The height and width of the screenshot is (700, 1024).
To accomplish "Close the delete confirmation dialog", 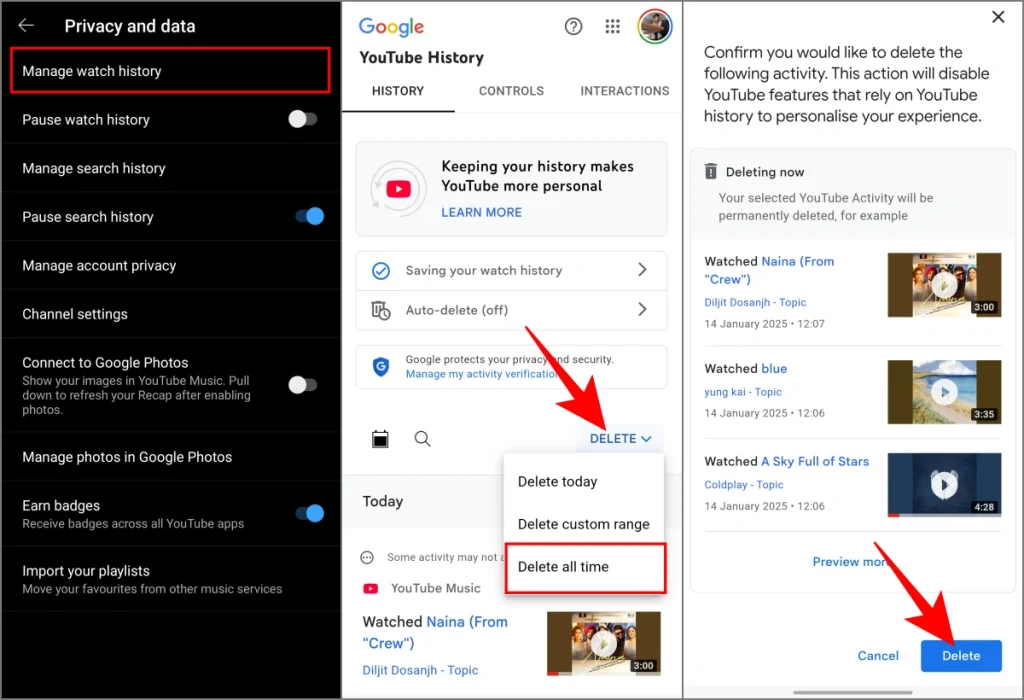I will coord(998,16).
